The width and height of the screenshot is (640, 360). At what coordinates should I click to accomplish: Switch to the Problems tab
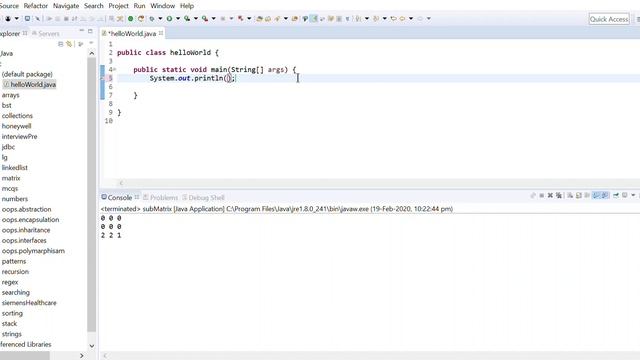coord(160,198)
